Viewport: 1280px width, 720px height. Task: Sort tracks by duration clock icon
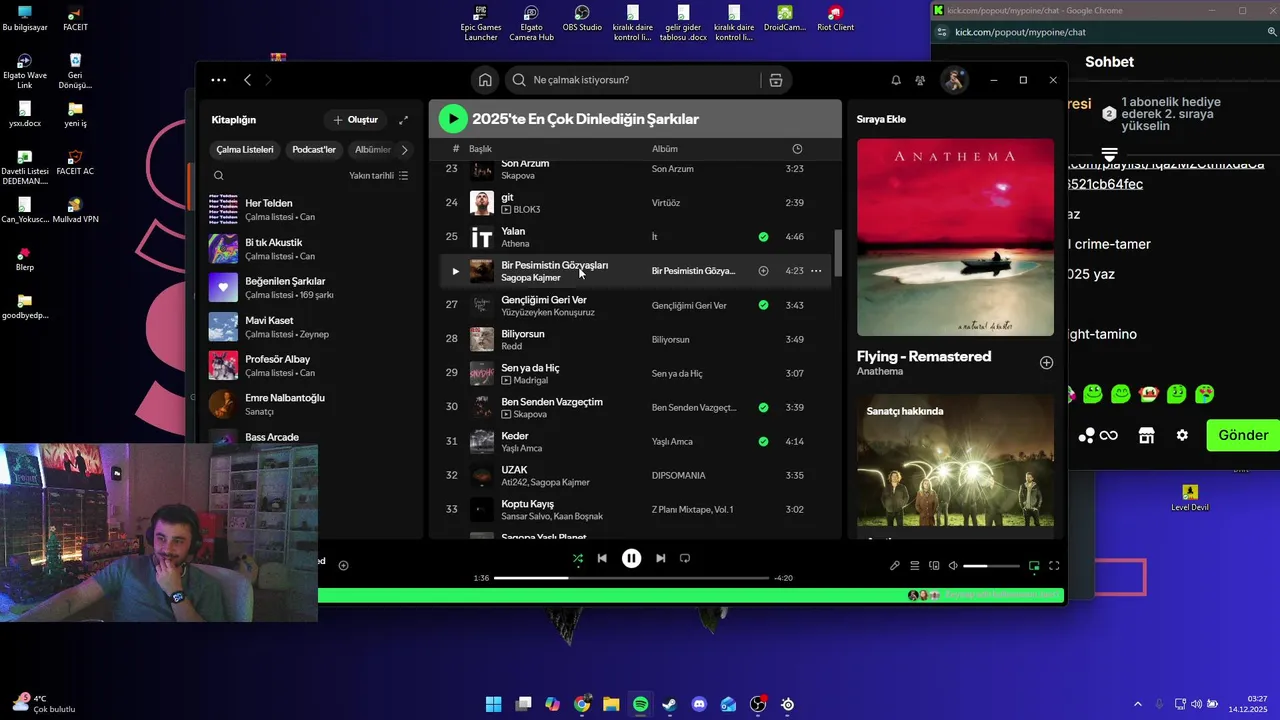[x=797, y=149]
